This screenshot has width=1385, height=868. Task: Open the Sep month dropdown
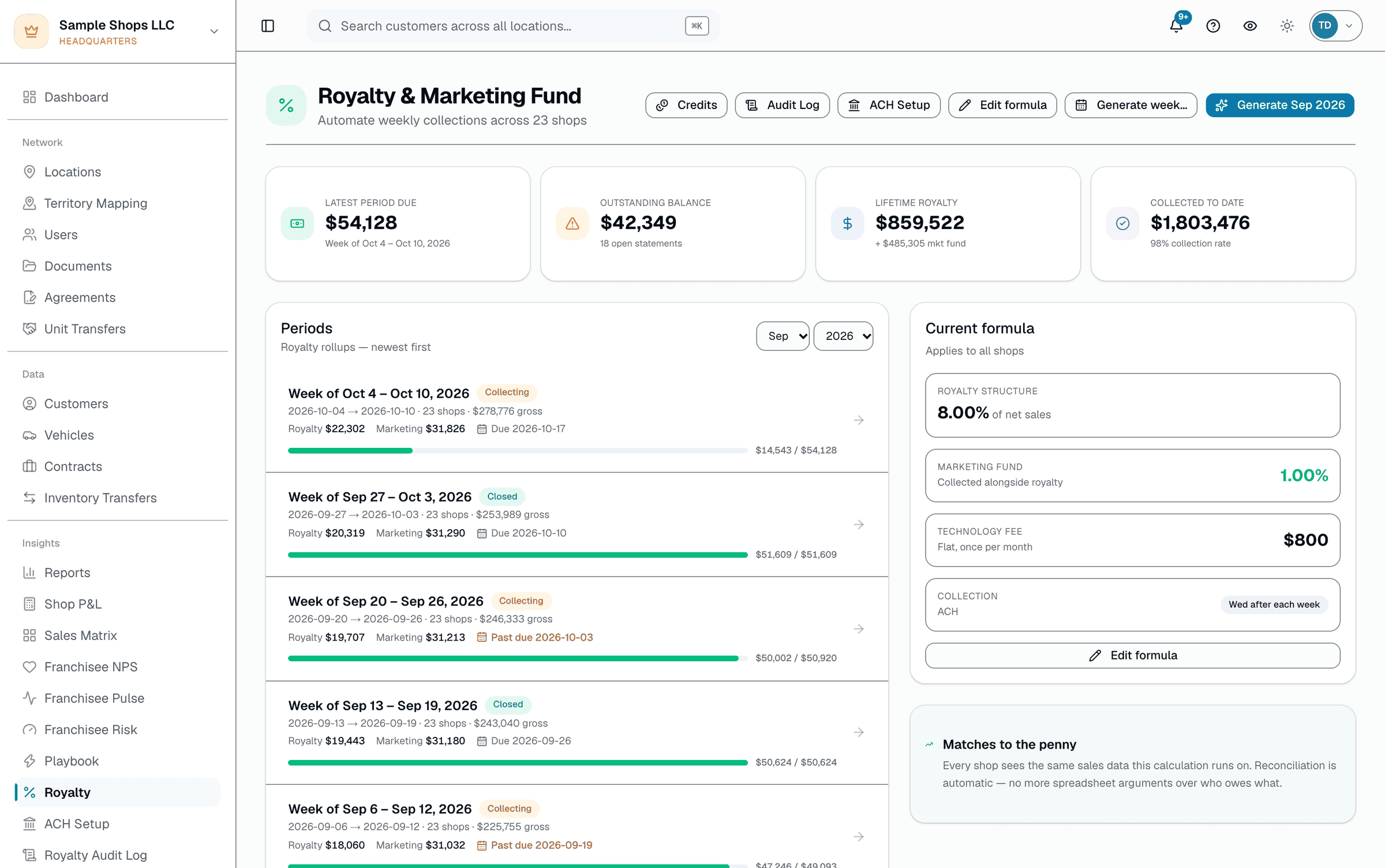(783, 336)
